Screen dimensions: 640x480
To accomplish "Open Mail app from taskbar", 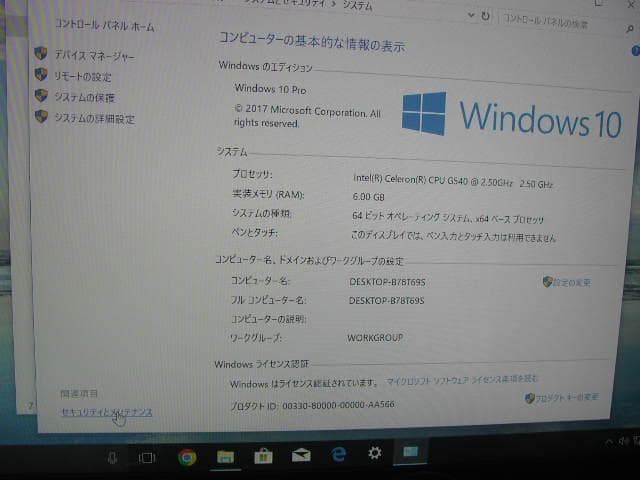I will (301, 455).
